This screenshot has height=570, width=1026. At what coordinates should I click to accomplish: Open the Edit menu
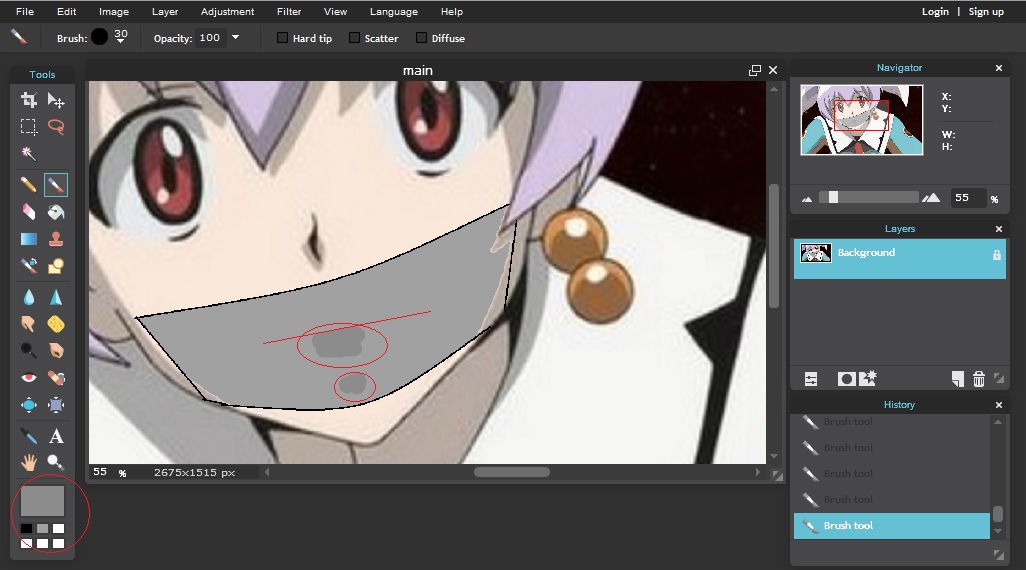[66, 11]
